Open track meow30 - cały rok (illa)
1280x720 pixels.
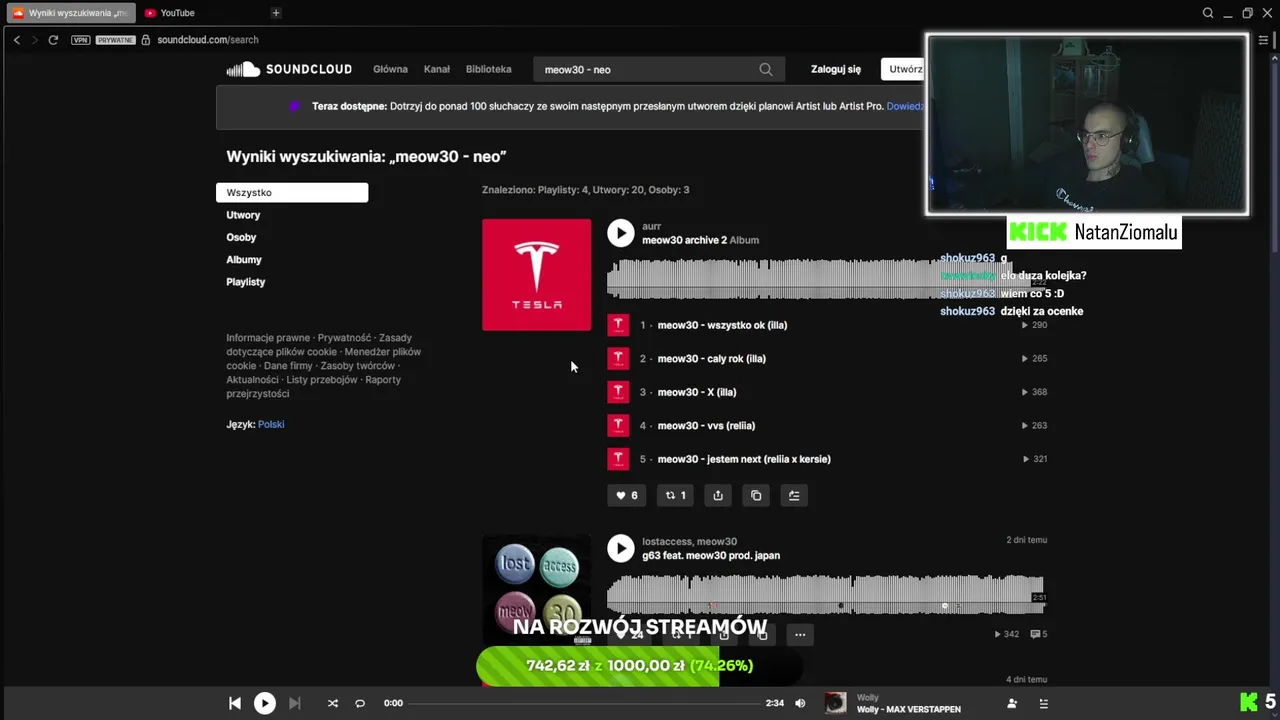click(712, 358)
